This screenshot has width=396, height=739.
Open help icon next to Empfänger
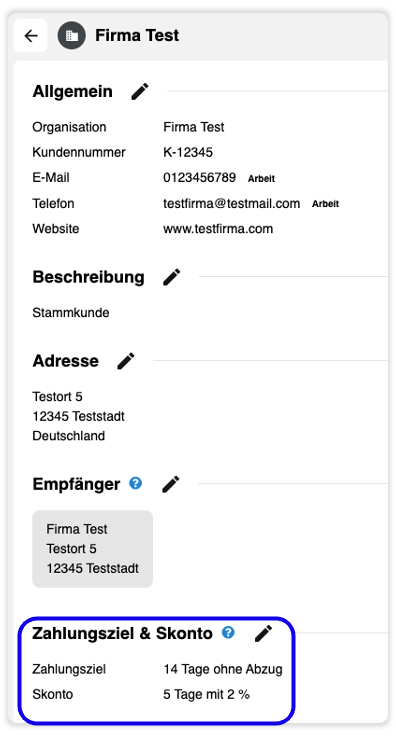coord(136,483)
